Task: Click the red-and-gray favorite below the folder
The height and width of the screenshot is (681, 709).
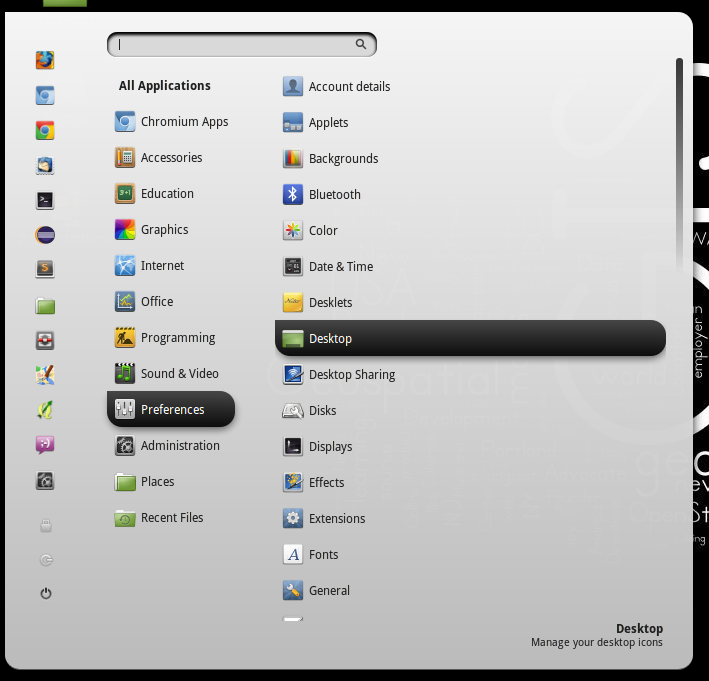Action: click(x=45, y=340)
